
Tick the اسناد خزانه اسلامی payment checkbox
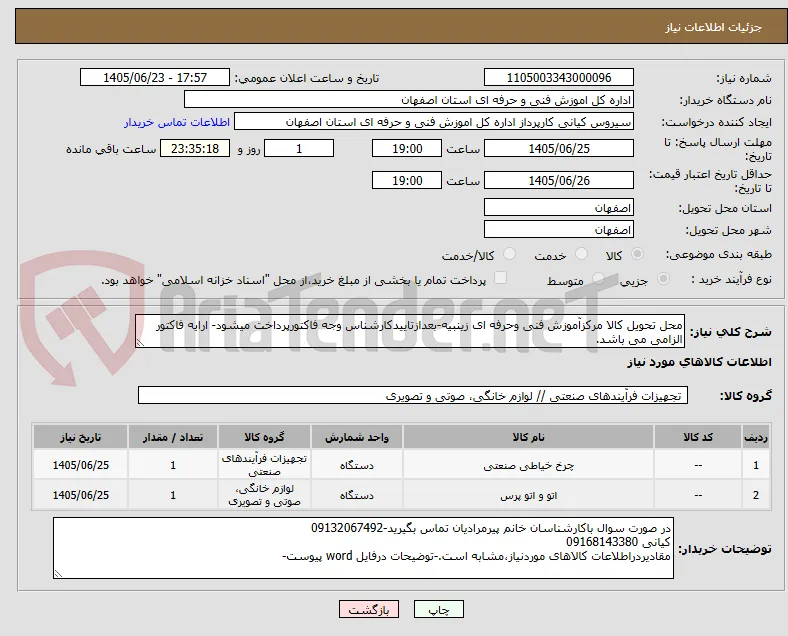click(500, 278)
